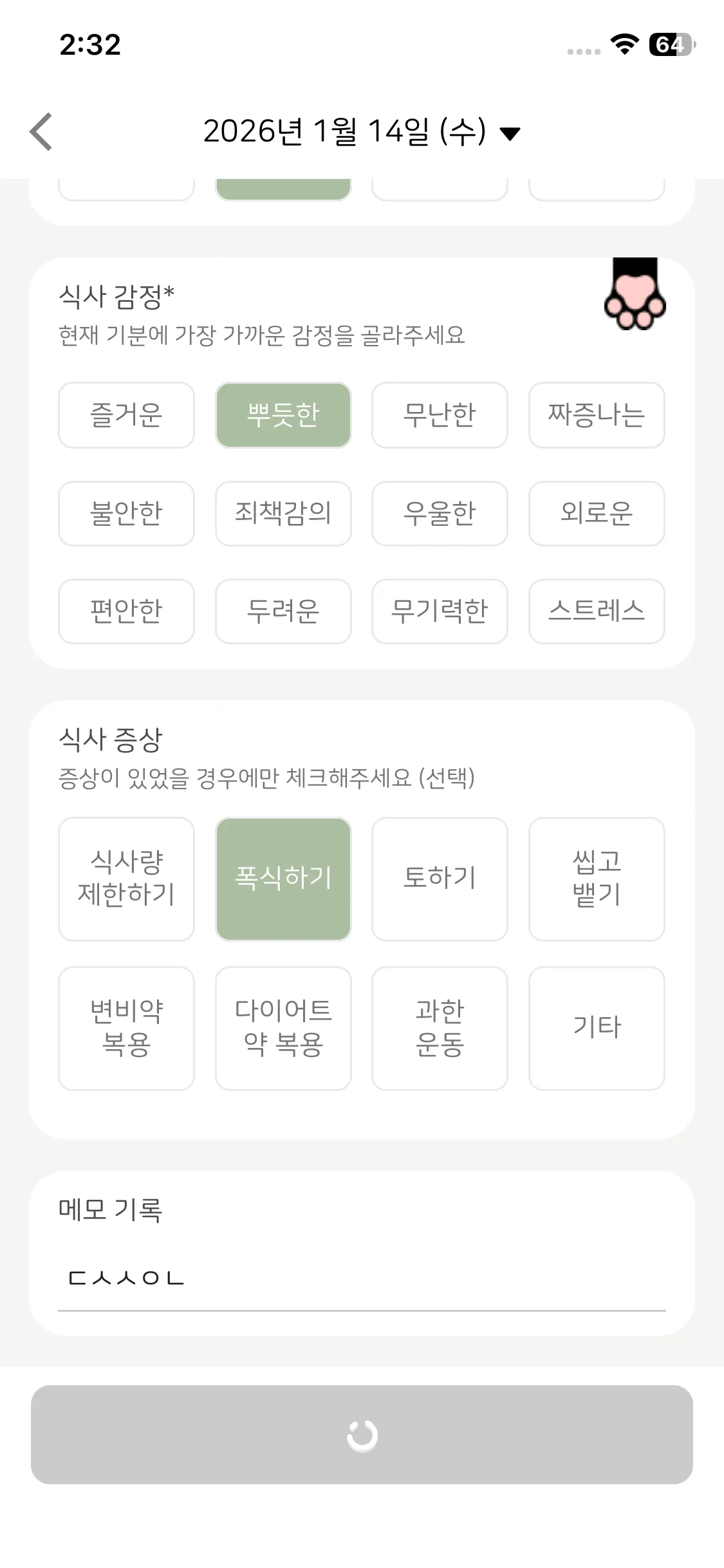The image size is (724, 1568).
Task: Uncheck the 폭식하기 symptom
Action: [x=283, y=879]
